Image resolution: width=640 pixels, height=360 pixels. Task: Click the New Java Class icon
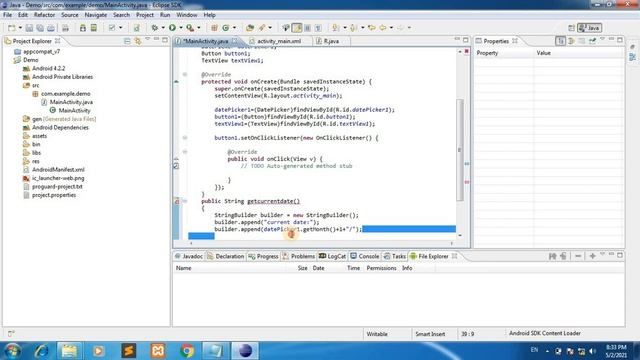[226, 28]
